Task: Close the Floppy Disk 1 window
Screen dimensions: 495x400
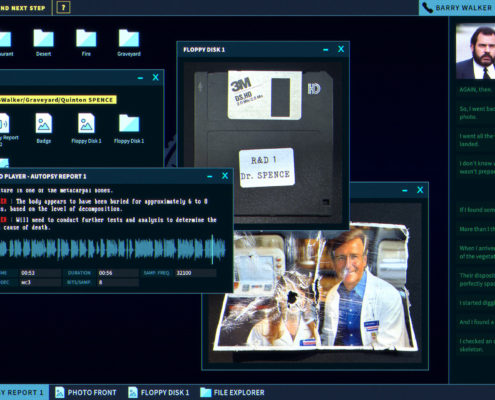Action: tap(341, 49)
